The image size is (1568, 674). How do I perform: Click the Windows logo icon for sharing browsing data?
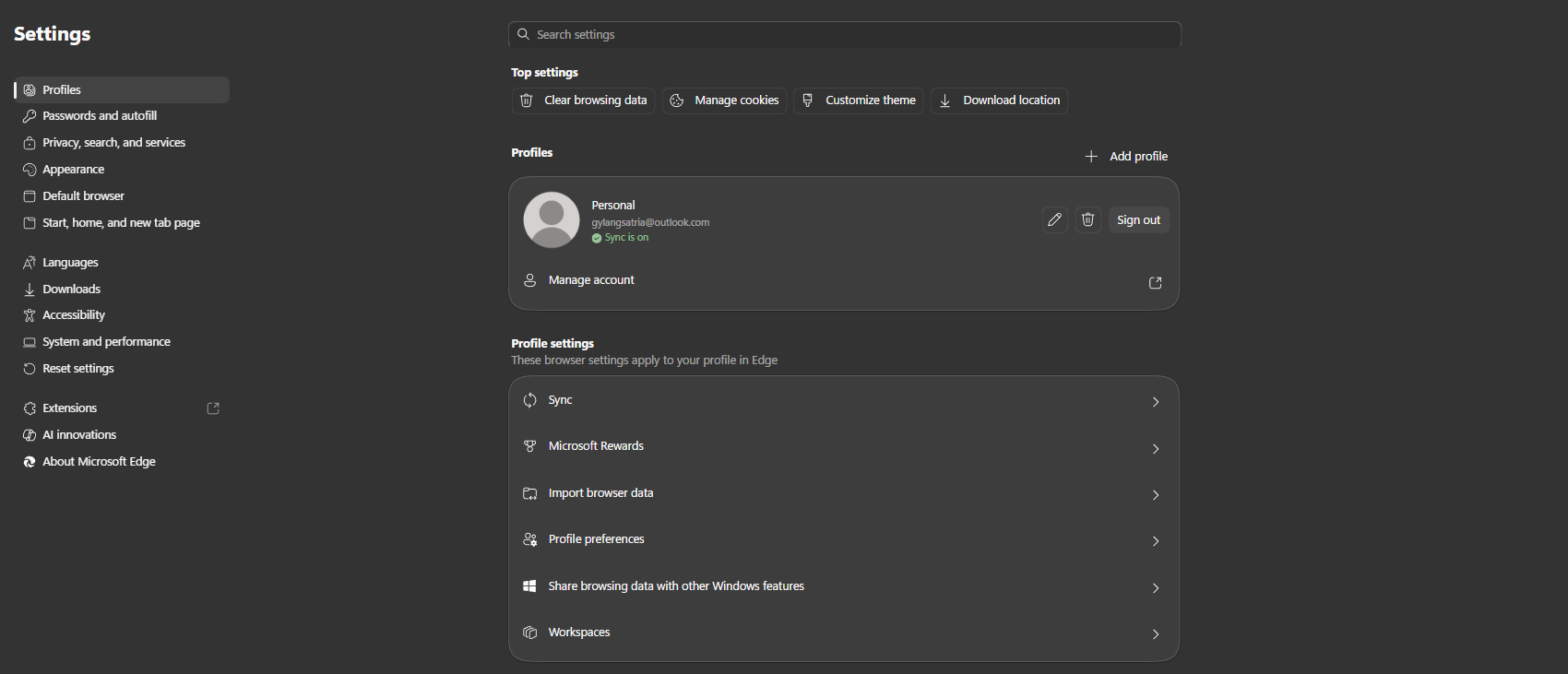tap(529, 586)
